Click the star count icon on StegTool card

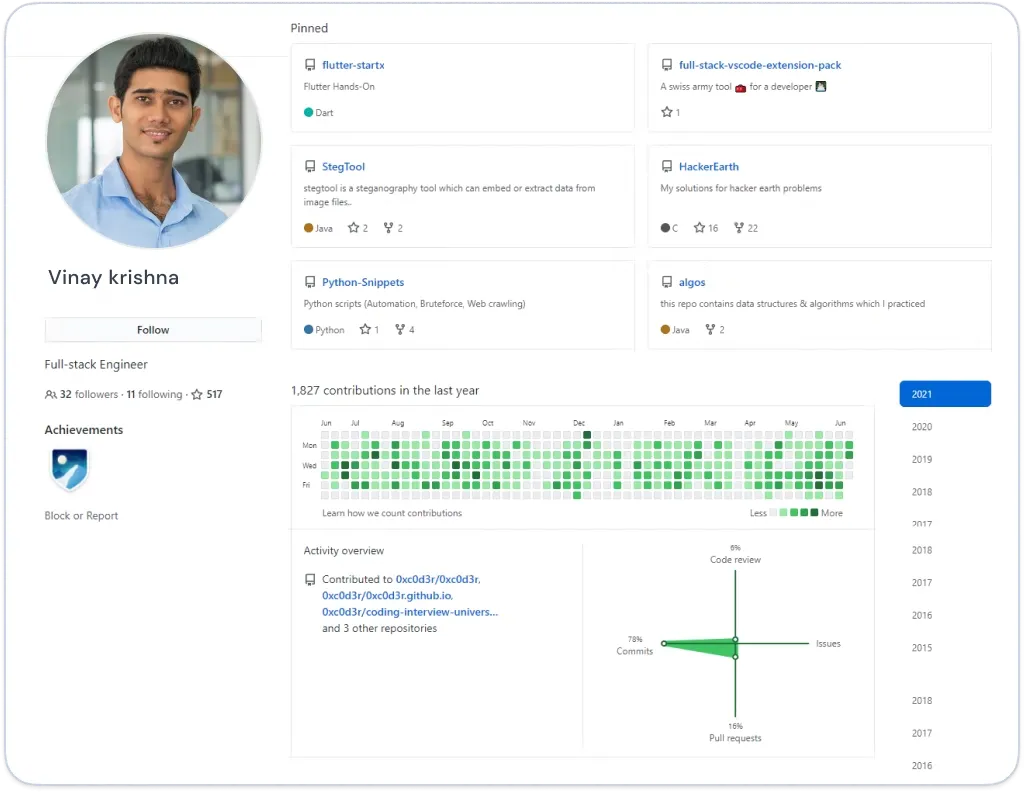353,227
